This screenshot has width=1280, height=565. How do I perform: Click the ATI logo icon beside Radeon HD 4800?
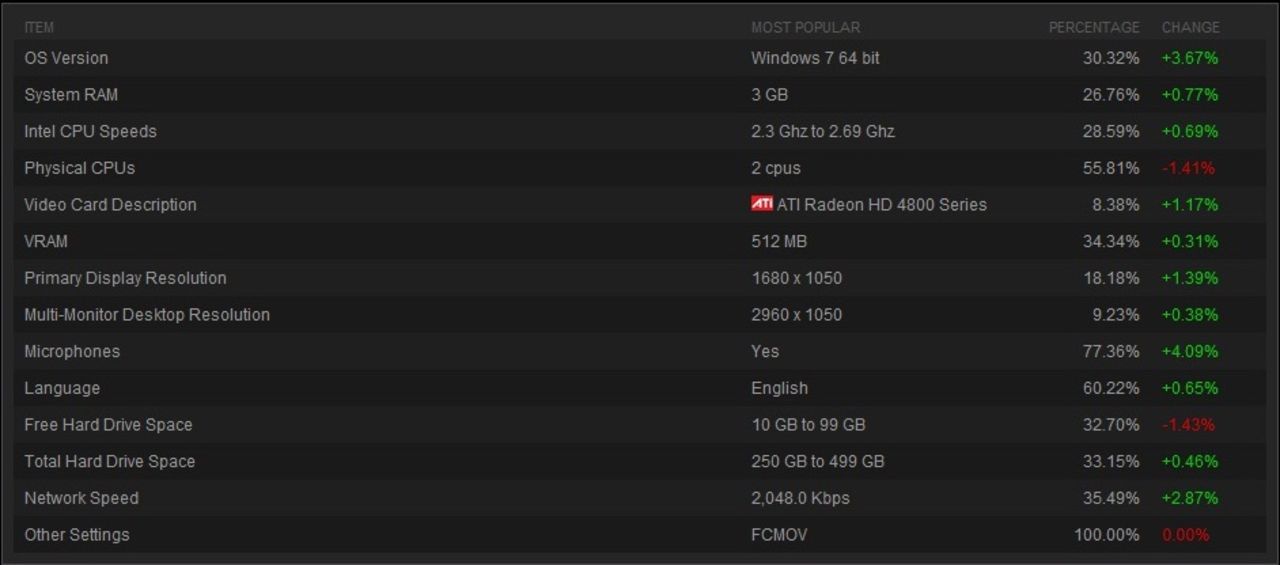(762, 204)
